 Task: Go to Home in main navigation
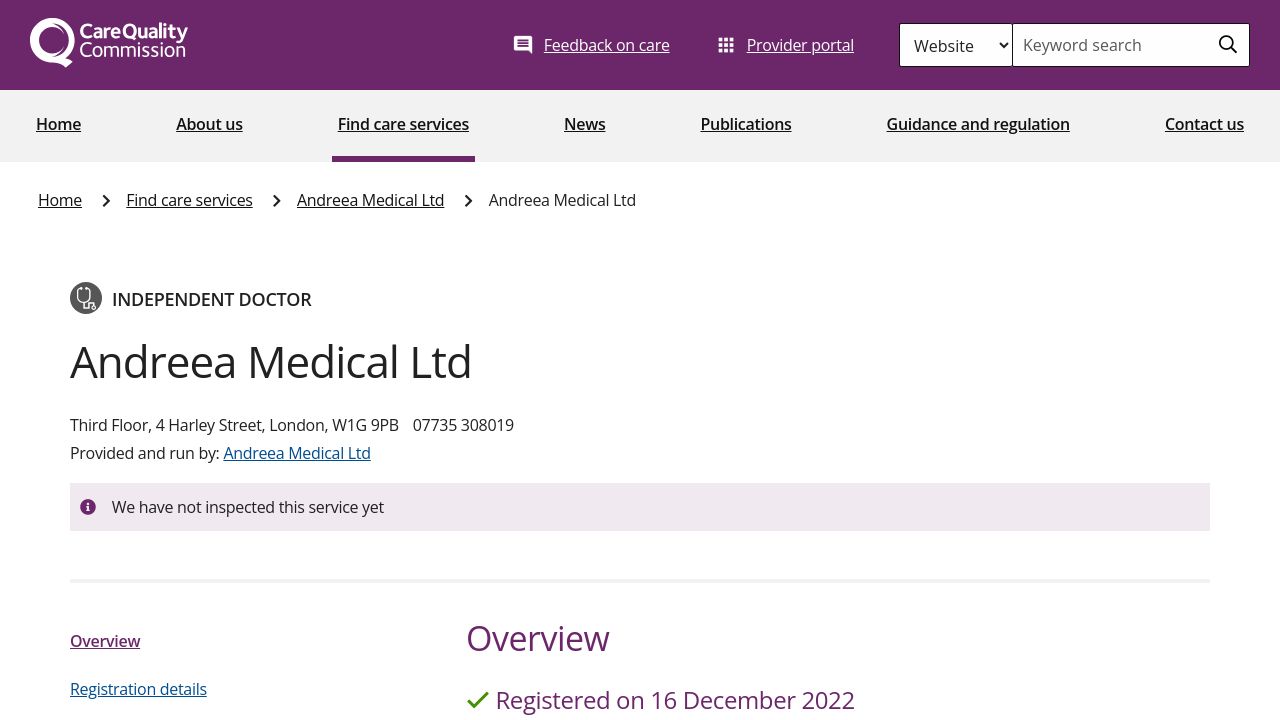58,124
